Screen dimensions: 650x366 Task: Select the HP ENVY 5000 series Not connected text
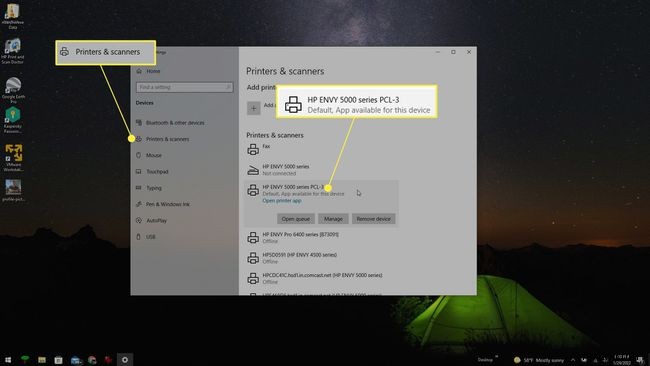(x=279, y=173)
